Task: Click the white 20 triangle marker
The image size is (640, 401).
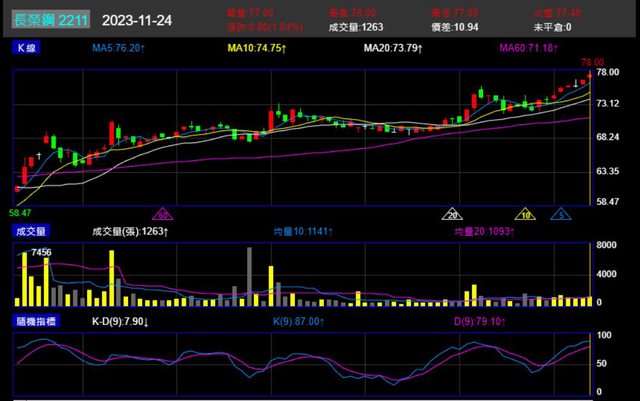Action: point(453,214)
